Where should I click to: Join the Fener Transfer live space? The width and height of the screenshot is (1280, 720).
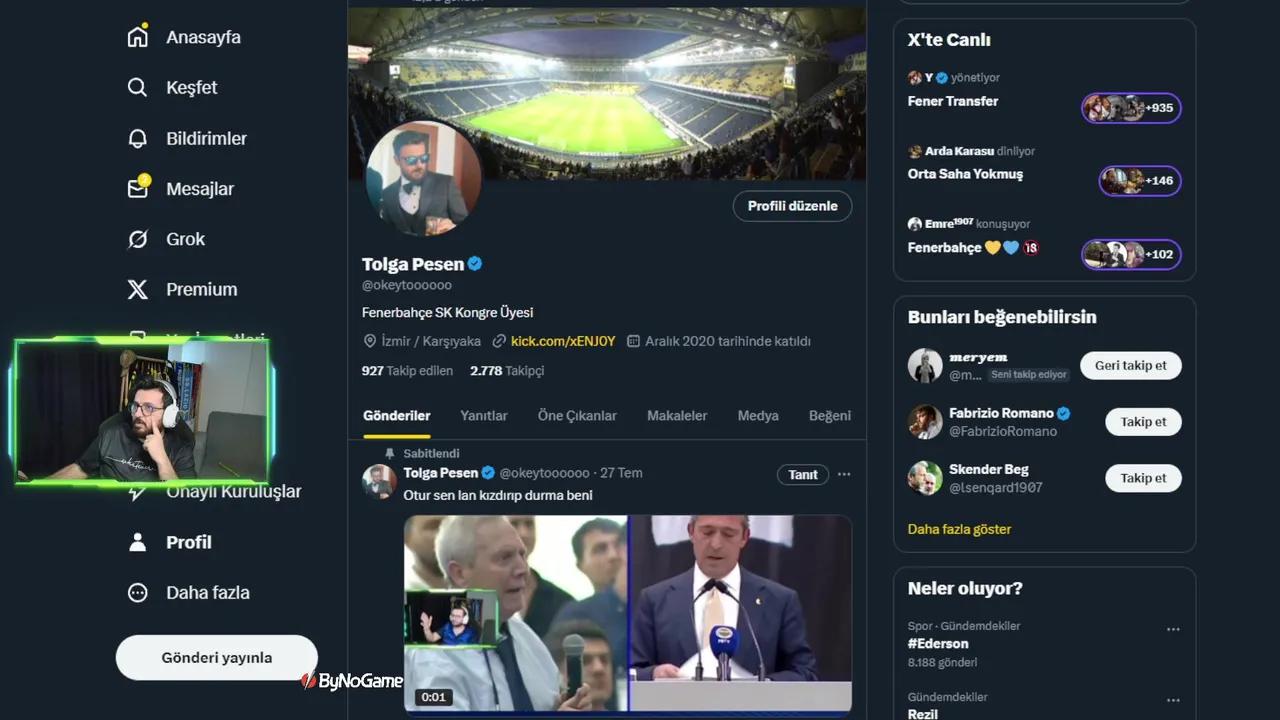[x=1131, y=108]
